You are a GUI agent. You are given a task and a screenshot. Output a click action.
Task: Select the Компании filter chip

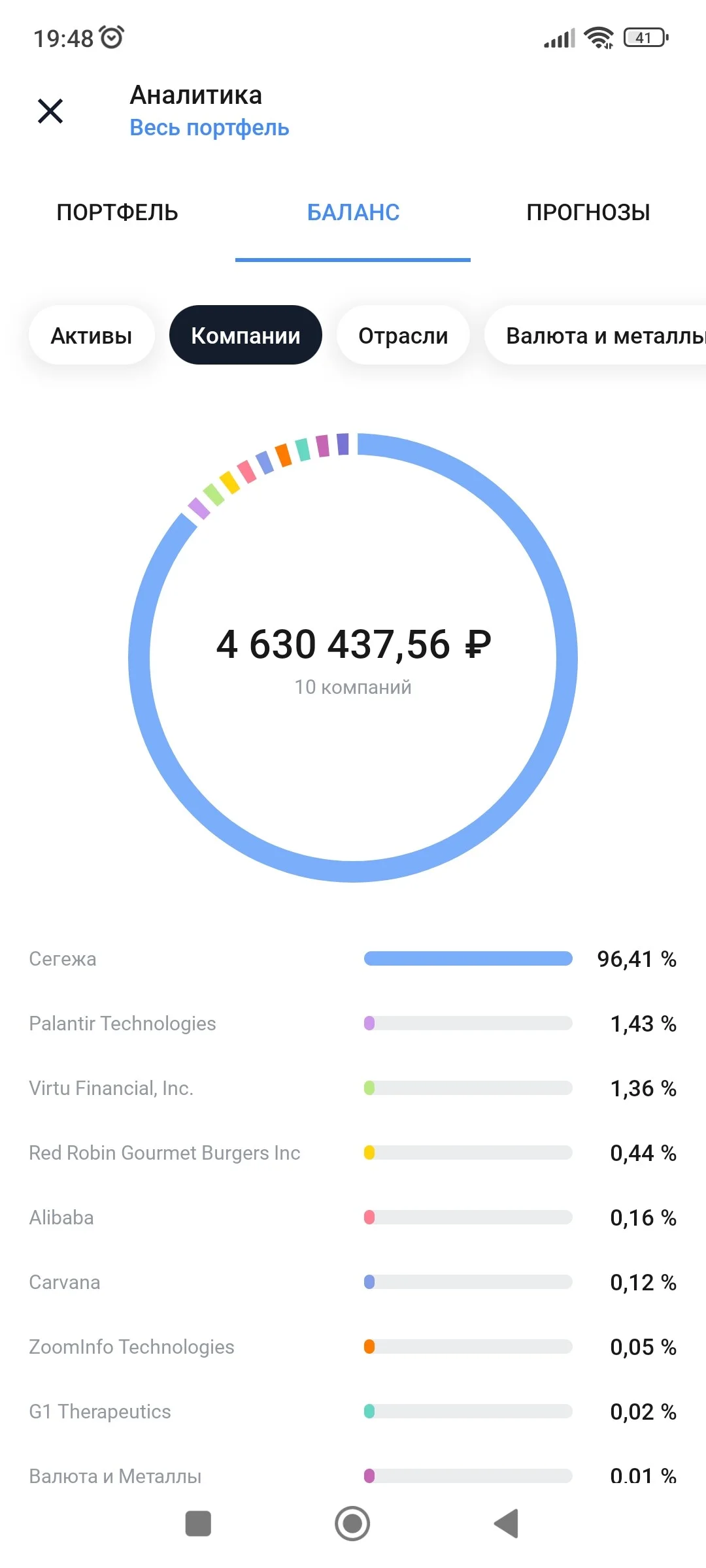[246, 335]
